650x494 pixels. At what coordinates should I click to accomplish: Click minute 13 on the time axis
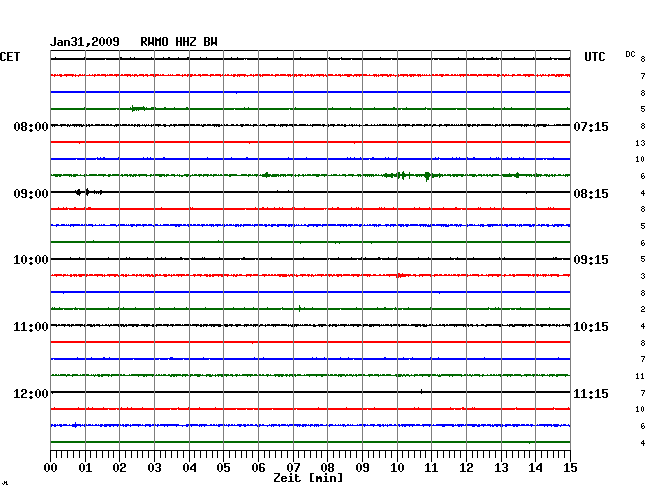coord(501,468)
